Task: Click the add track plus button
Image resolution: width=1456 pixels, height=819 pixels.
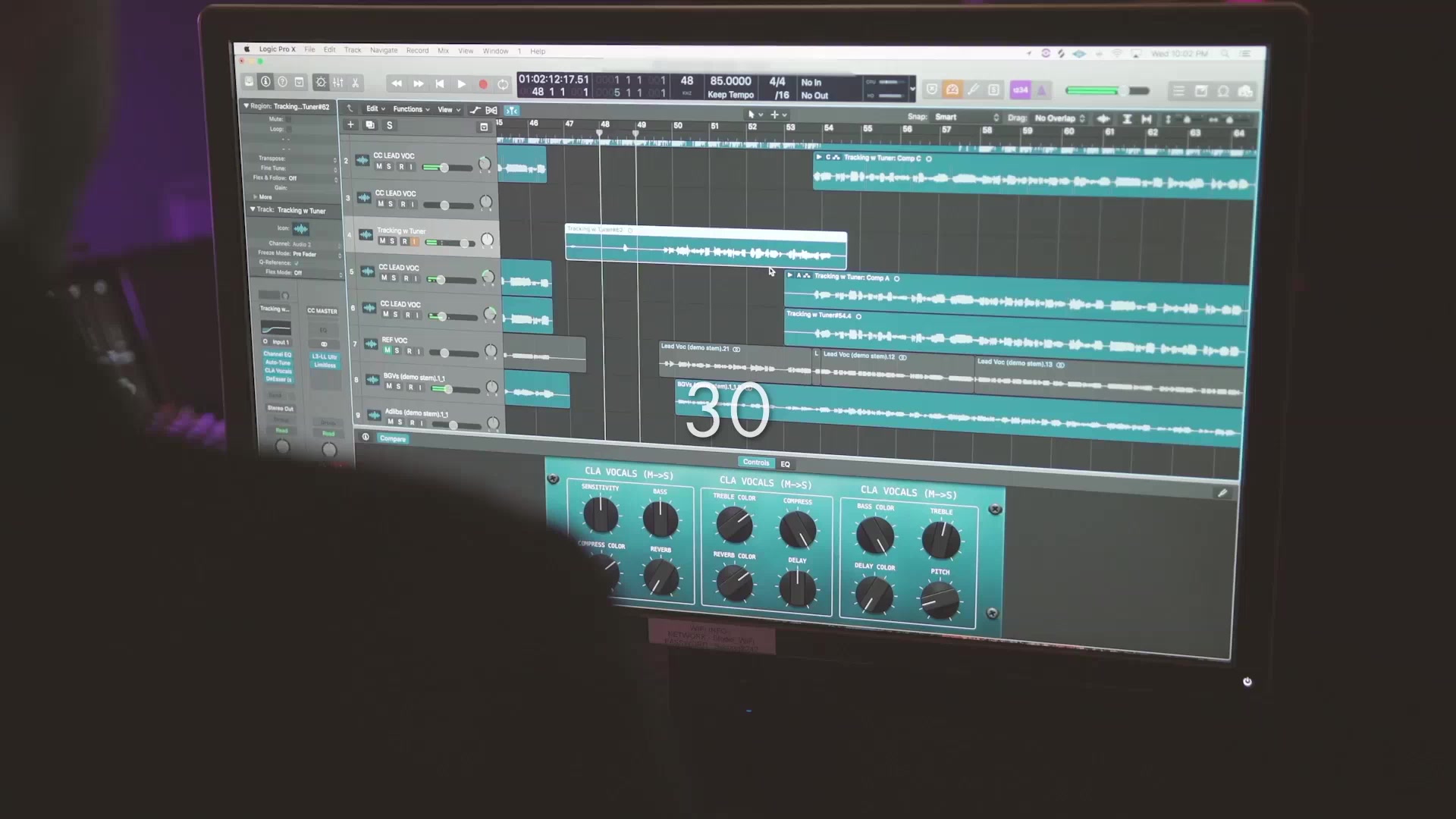Action: pos(350,124)
